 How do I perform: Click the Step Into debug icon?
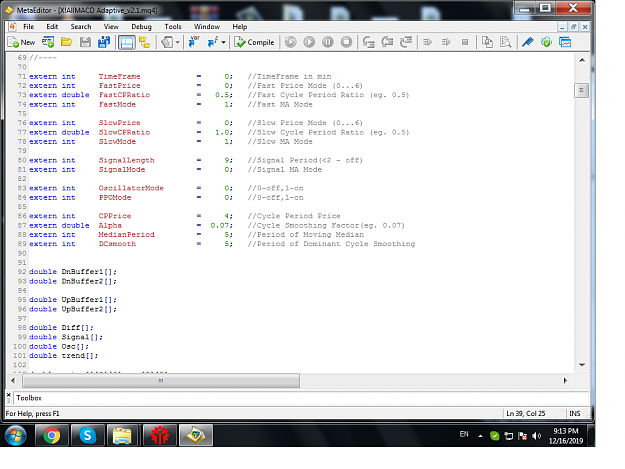369,42
